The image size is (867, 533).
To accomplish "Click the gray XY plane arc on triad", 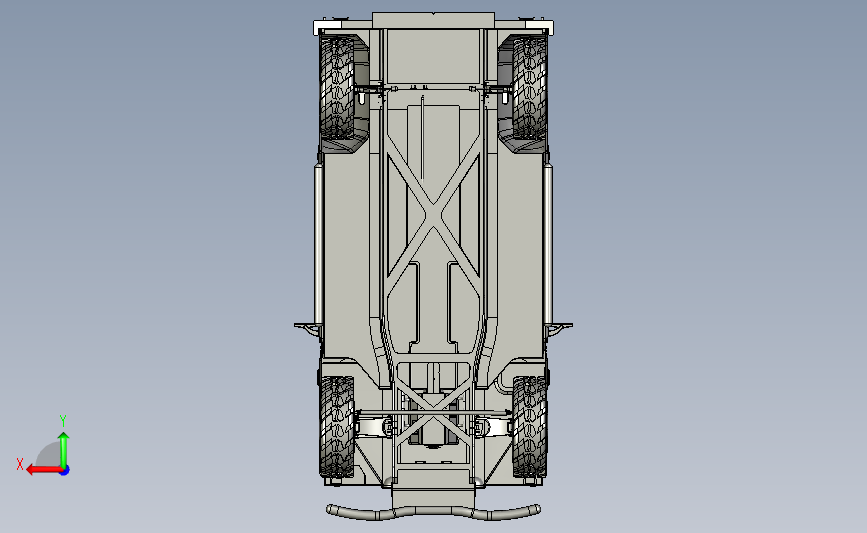I will click(x=49, y=454).
